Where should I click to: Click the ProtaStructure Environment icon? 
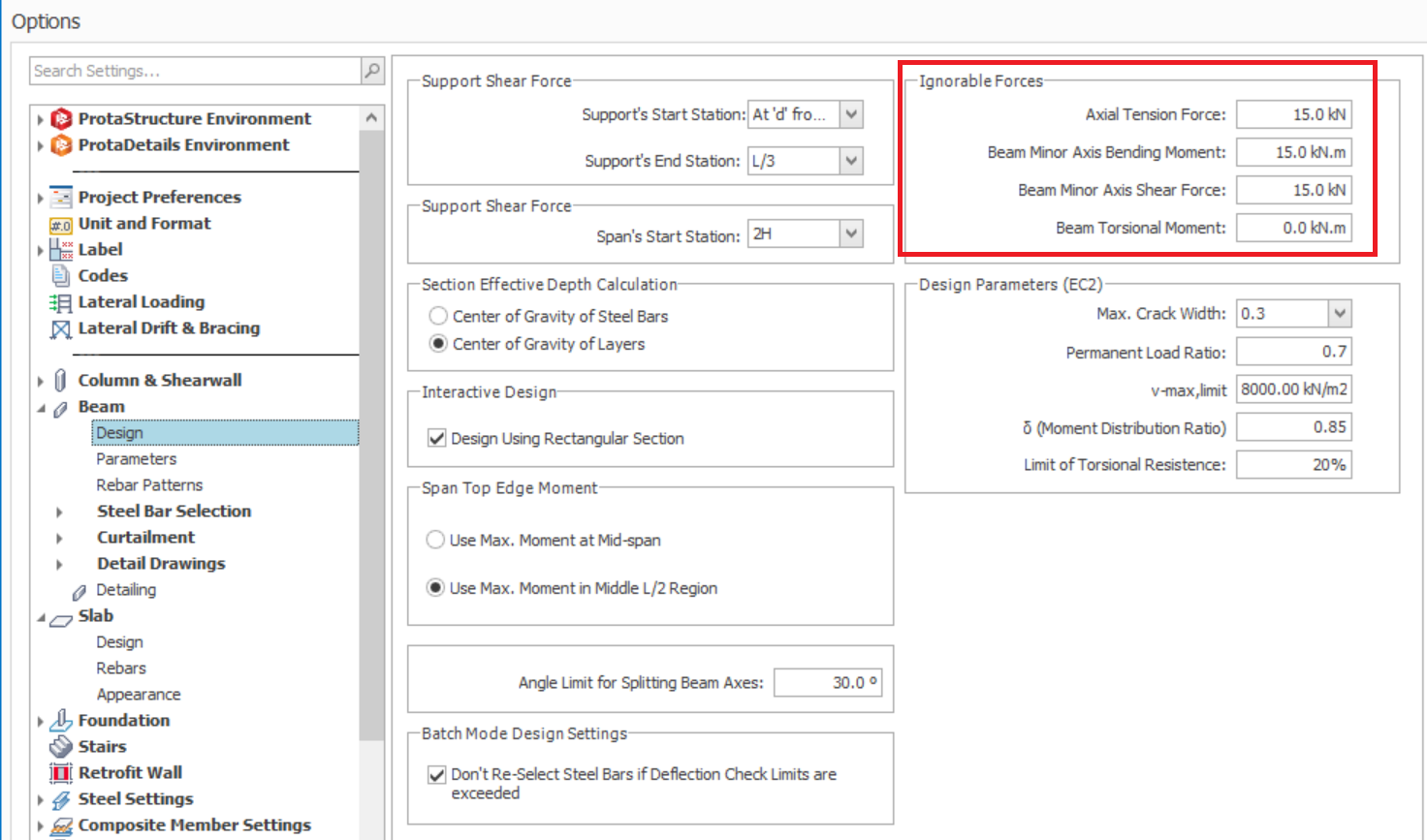(61, 119)
